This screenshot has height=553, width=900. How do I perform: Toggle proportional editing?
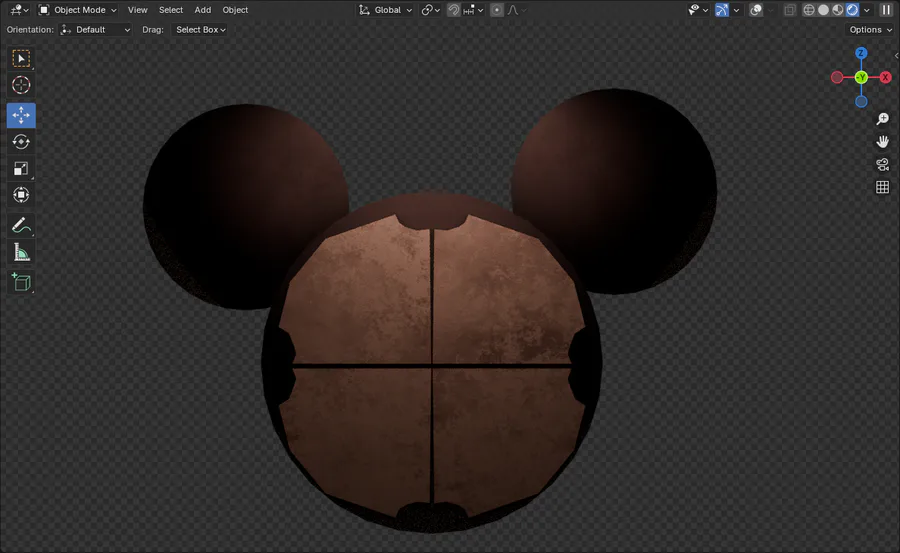(x=496, y=10)
